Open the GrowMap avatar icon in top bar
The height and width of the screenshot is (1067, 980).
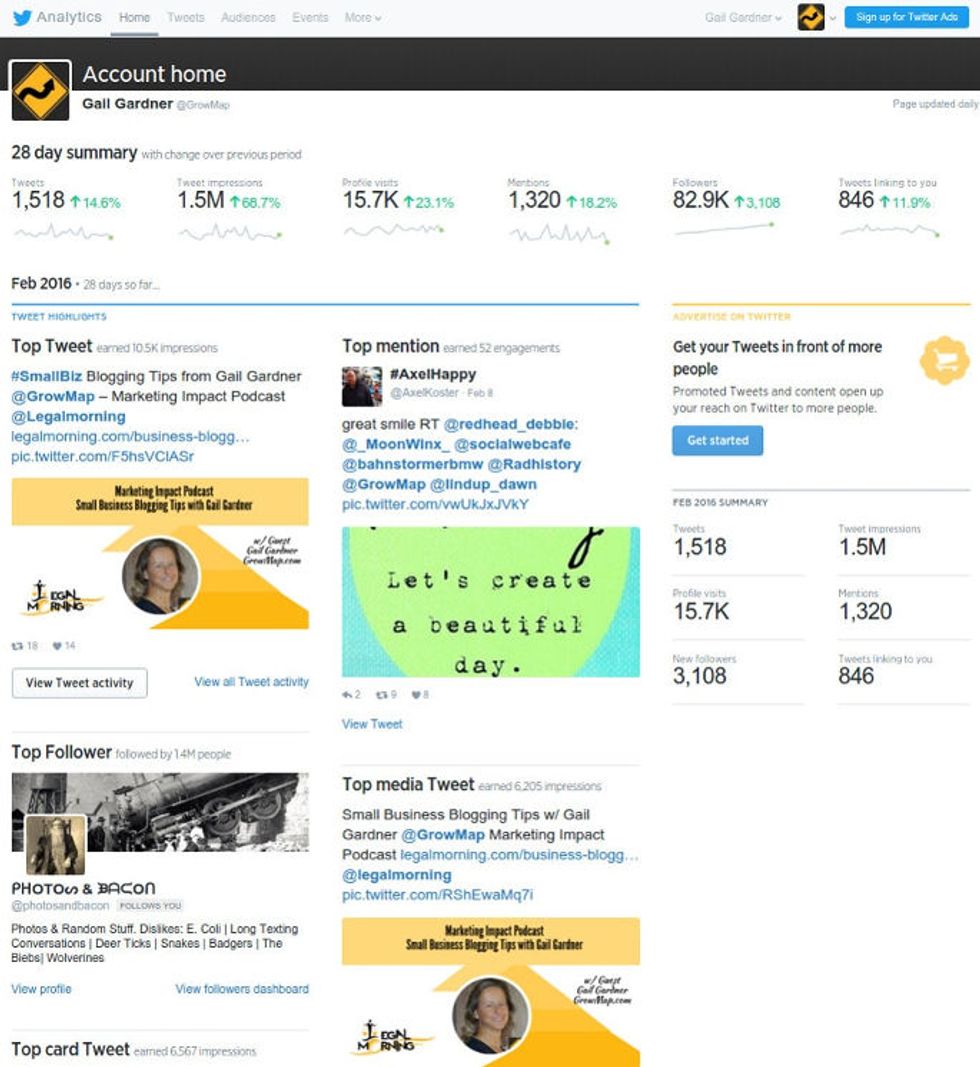click(x=811, y=18)
